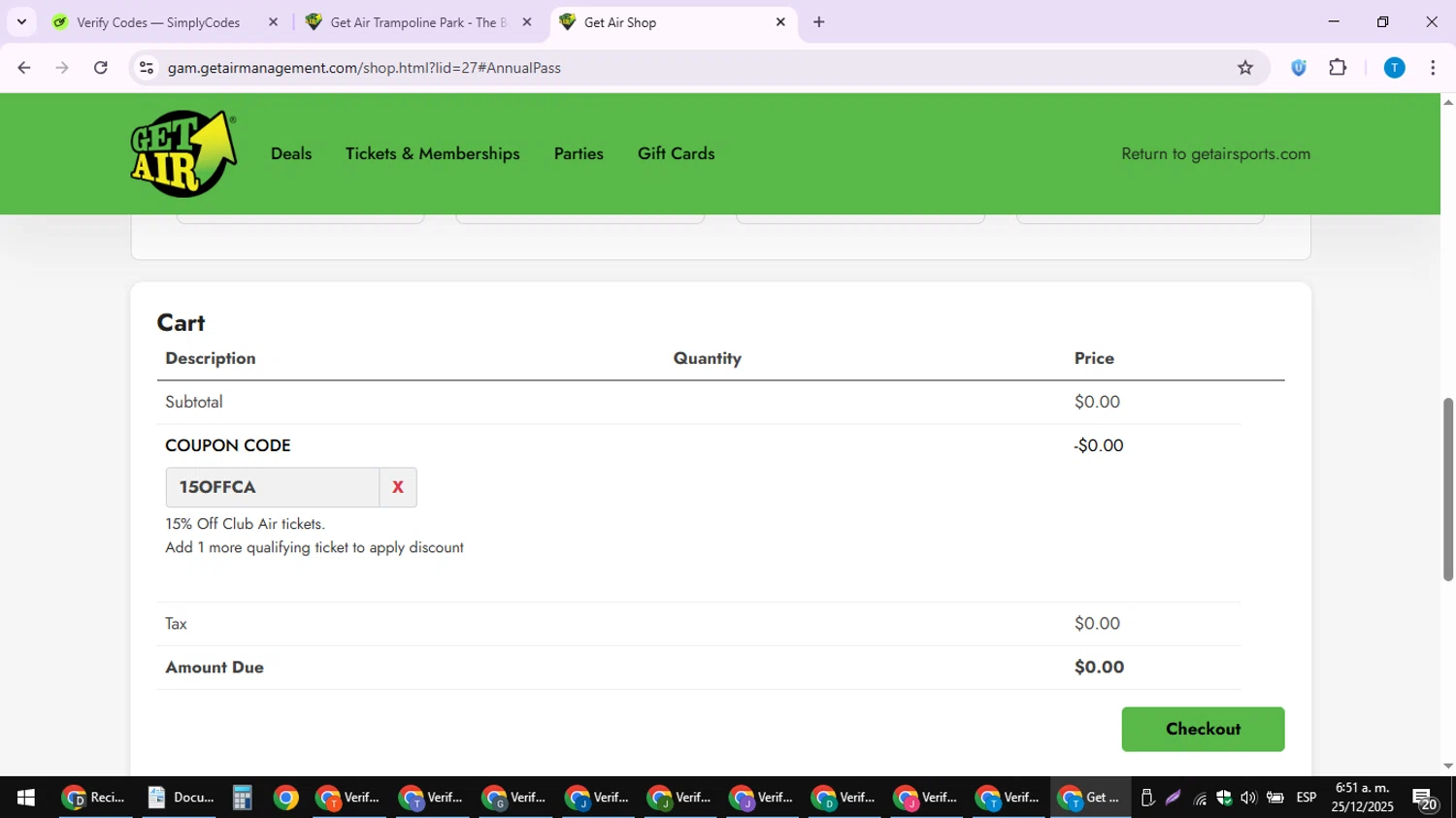
Task: Click the Cart heading
Action: click(x=181, y=323)
